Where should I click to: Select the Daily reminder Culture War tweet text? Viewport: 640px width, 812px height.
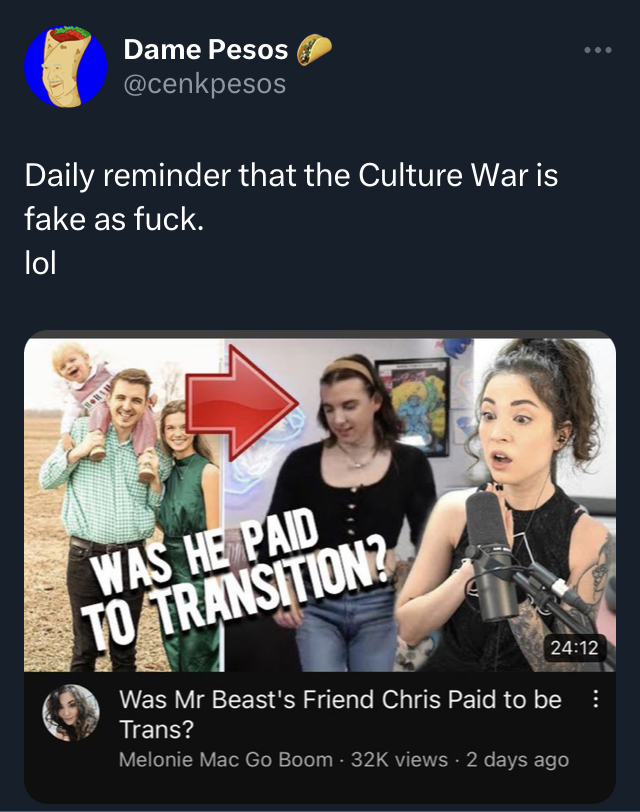[291, 197]
